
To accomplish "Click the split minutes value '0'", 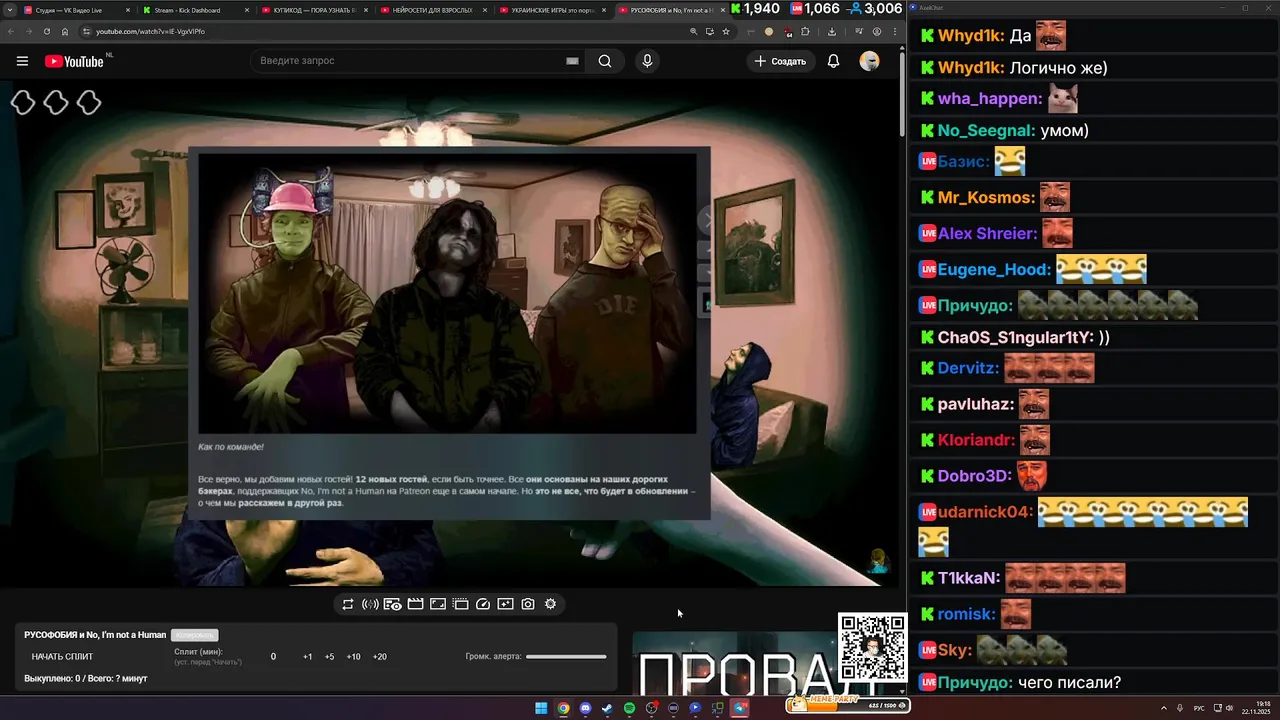I will tap(273, 657).
